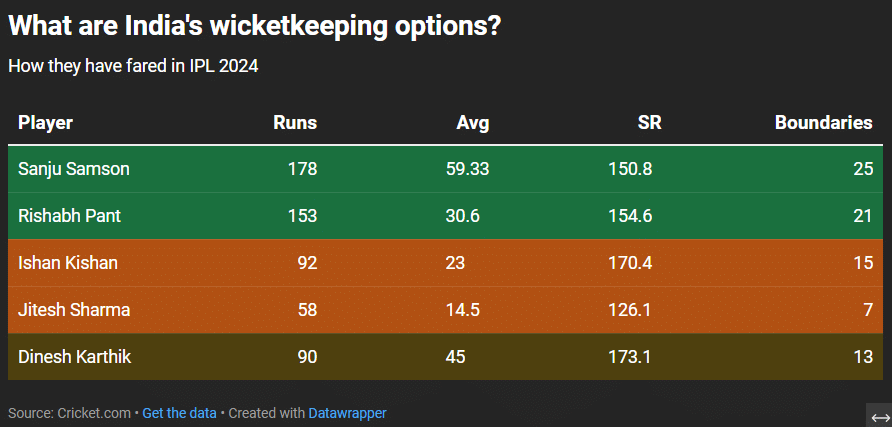Click Sanju Samson's 59.33 average value

(467, 169)
